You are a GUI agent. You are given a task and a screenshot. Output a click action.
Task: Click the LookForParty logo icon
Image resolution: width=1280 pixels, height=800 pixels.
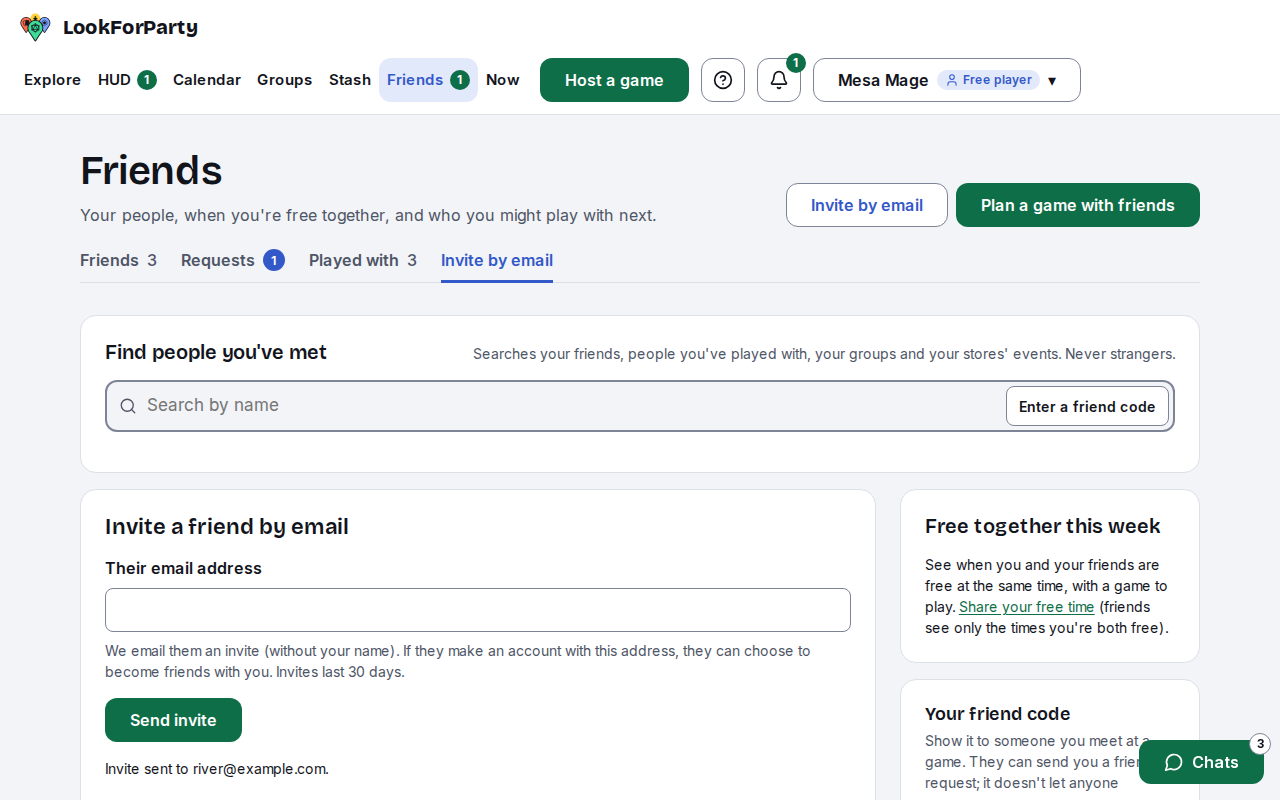(x=35, y=27)
